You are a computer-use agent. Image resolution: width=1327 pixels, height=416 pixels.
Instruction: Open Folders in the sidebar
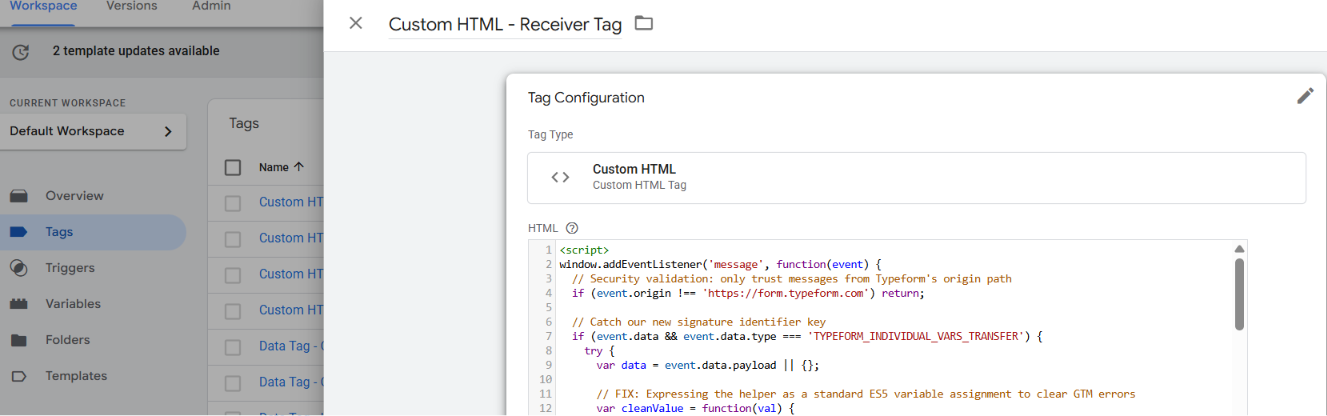[x=67, y=340]
